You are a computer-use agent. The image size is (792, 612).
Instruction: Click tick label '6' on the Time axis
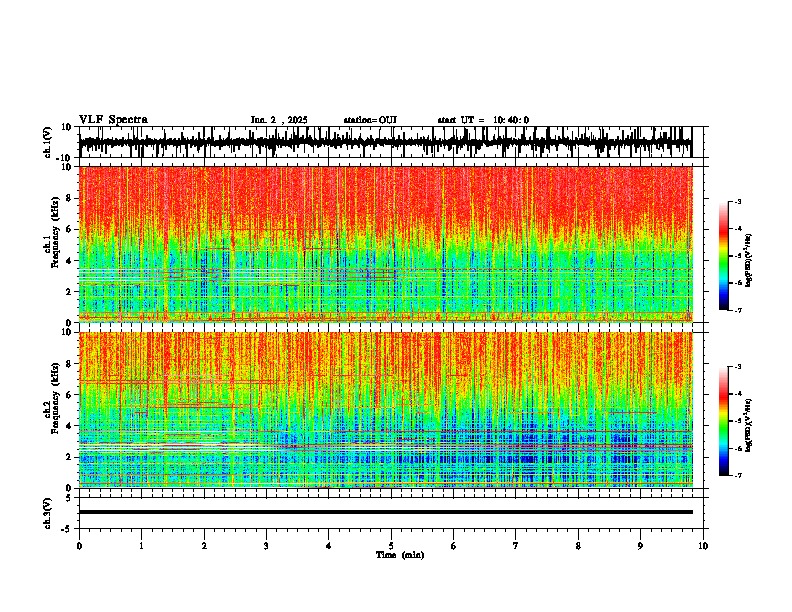click(454, 546)
